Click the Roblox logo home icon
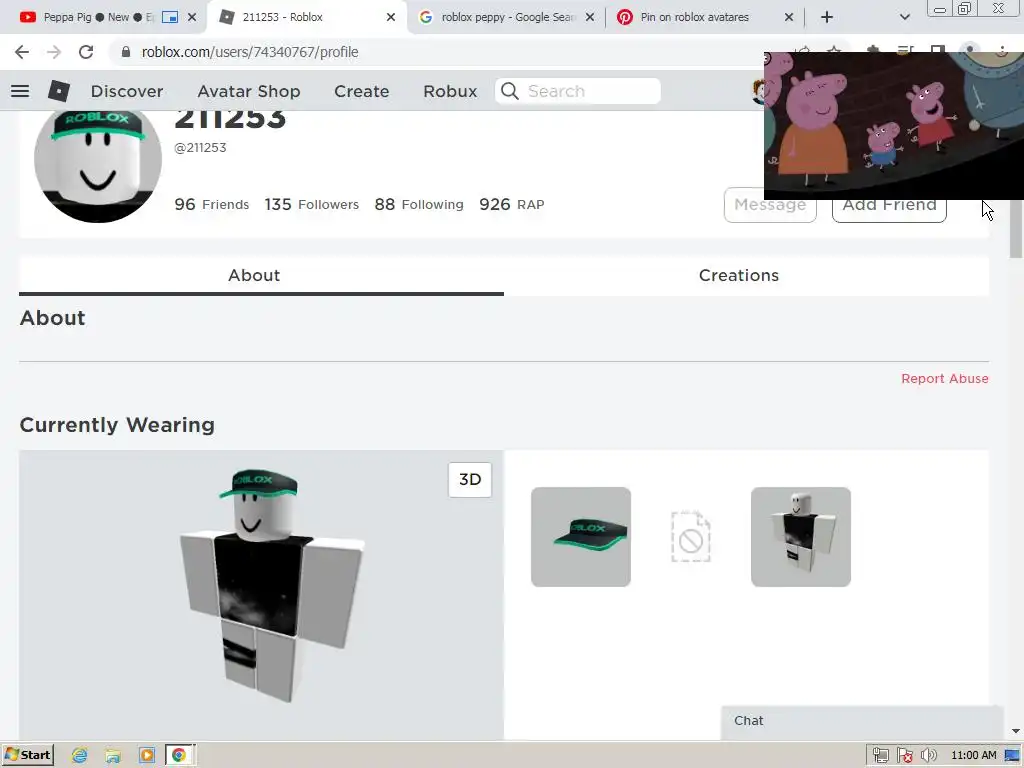This screenshot has width=1024, height=768. [x=59, y=91]
